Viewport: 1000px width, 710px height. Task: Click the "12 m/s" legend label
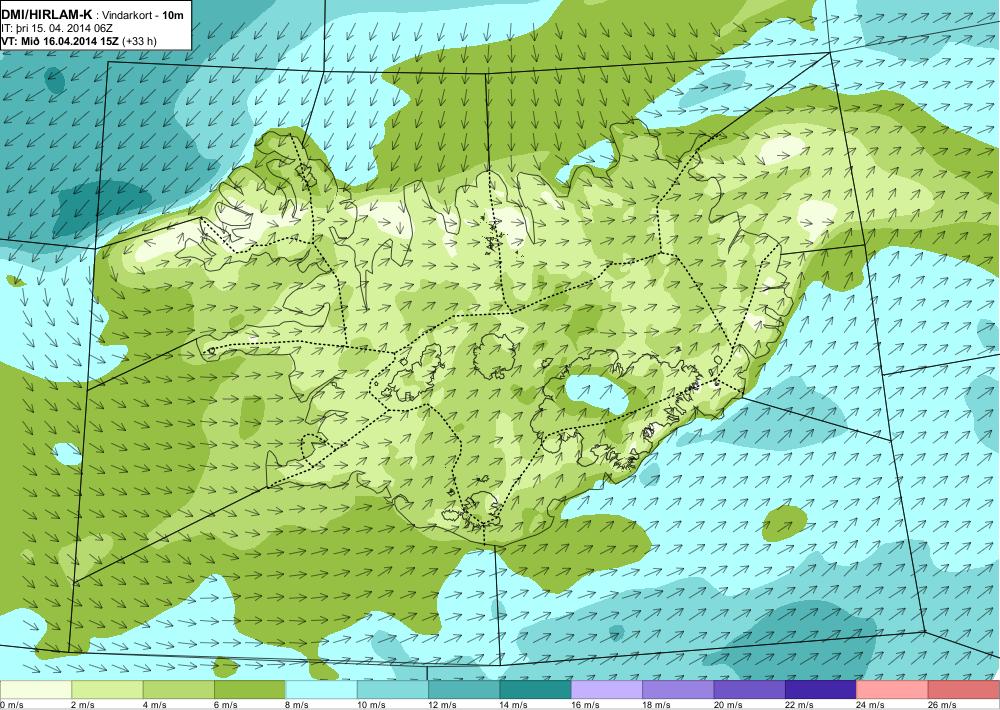(442, 705)
